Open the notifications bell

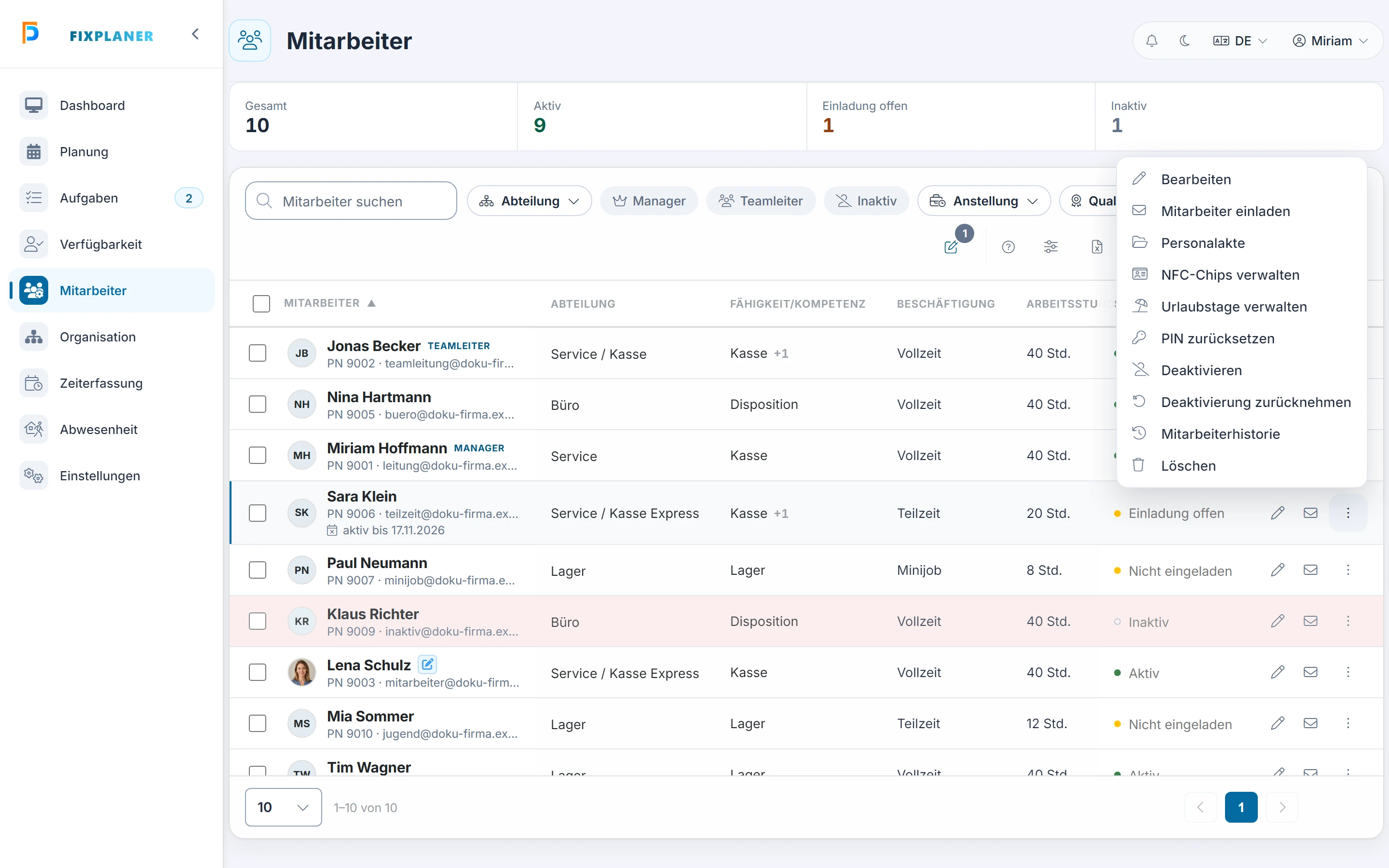point(1151,41)
